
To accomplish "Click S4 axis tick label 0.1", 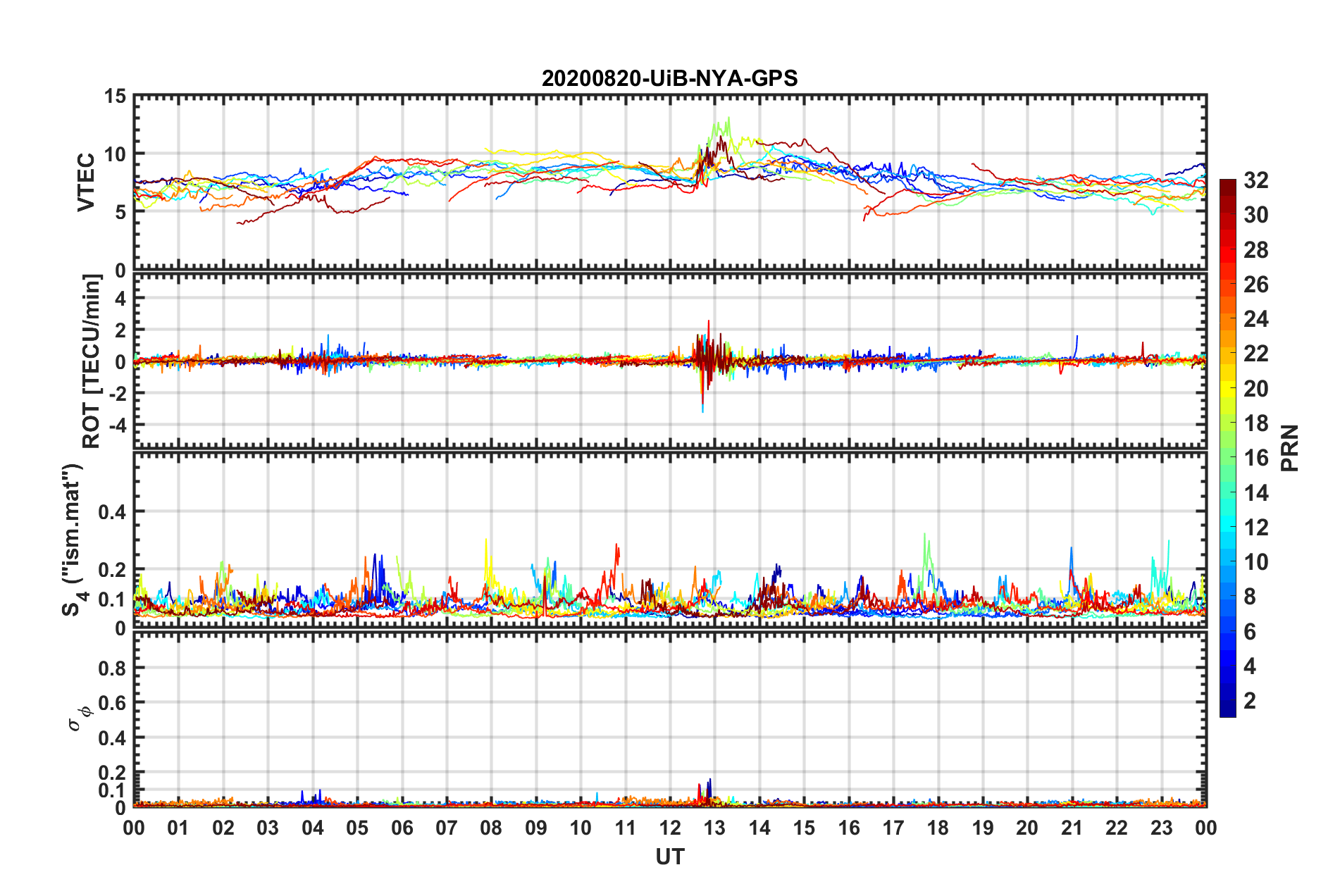I will (112, 599).
